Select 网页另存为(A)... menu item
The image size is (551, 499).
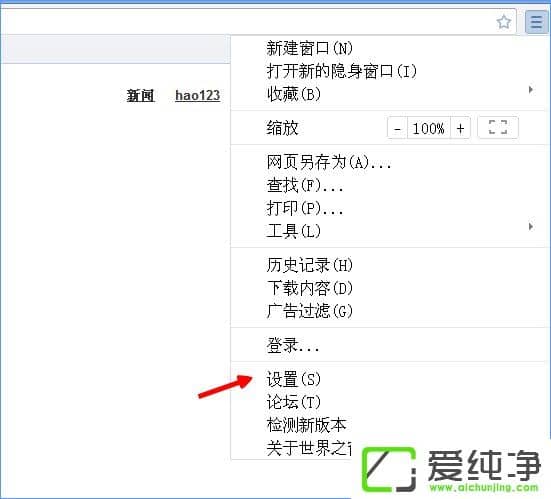tap(389, 162)
